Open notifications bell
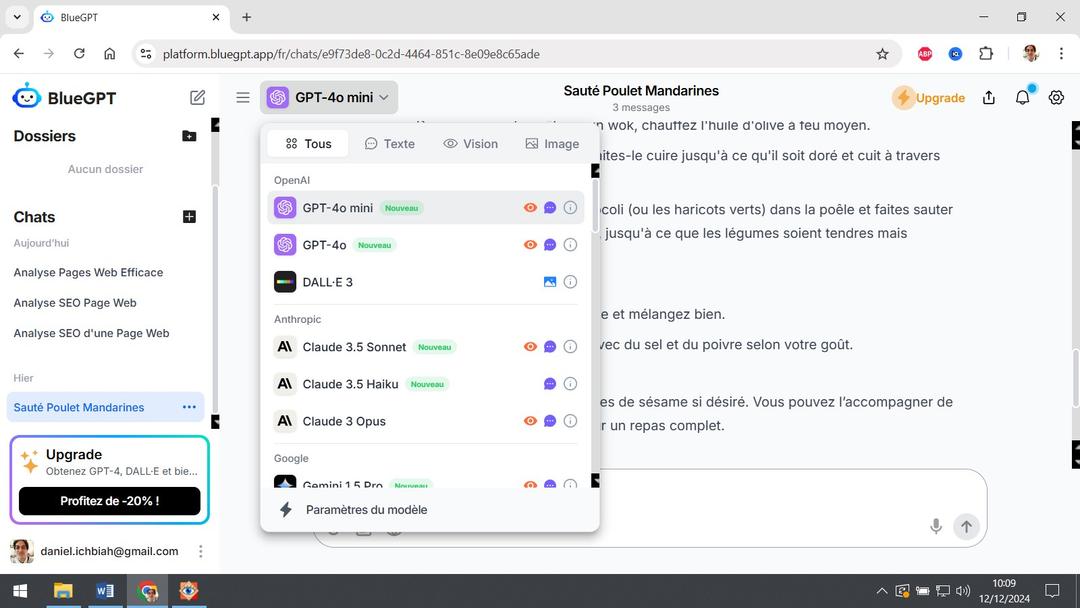This screenshot has width=1080, height=608. click(1023, 98)
